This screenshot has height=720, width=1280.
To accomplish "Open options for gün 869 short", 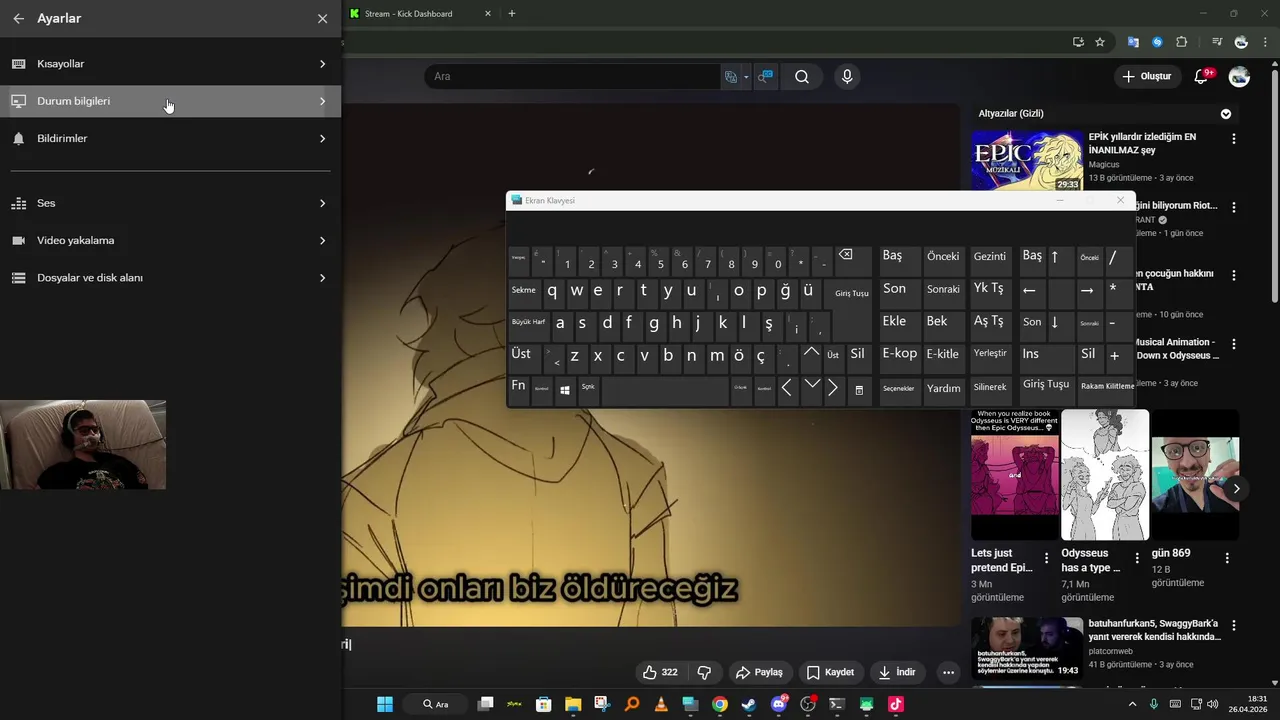I will (1227, 558).
